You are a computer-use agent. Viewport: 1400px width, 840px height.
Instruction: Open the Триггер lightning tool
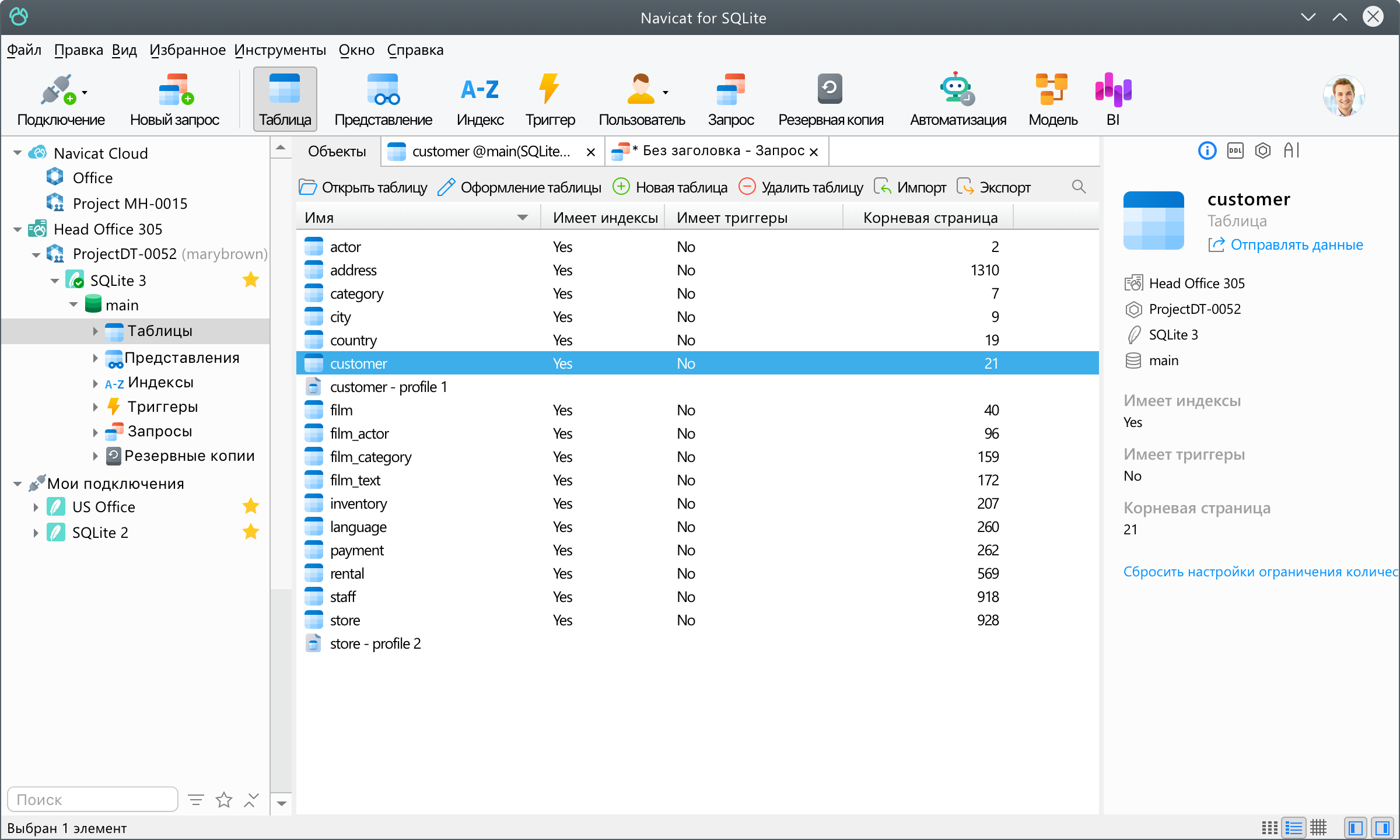(550, 100)
